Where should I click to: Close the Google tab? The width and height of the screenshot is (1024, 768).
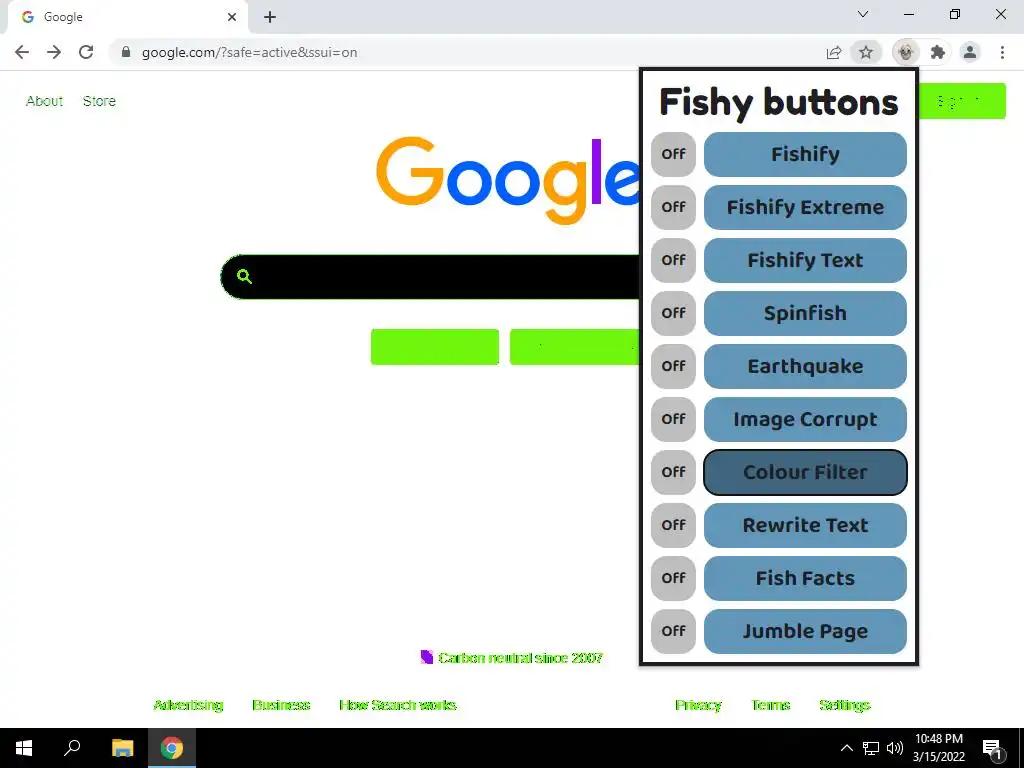click(232, 17)
